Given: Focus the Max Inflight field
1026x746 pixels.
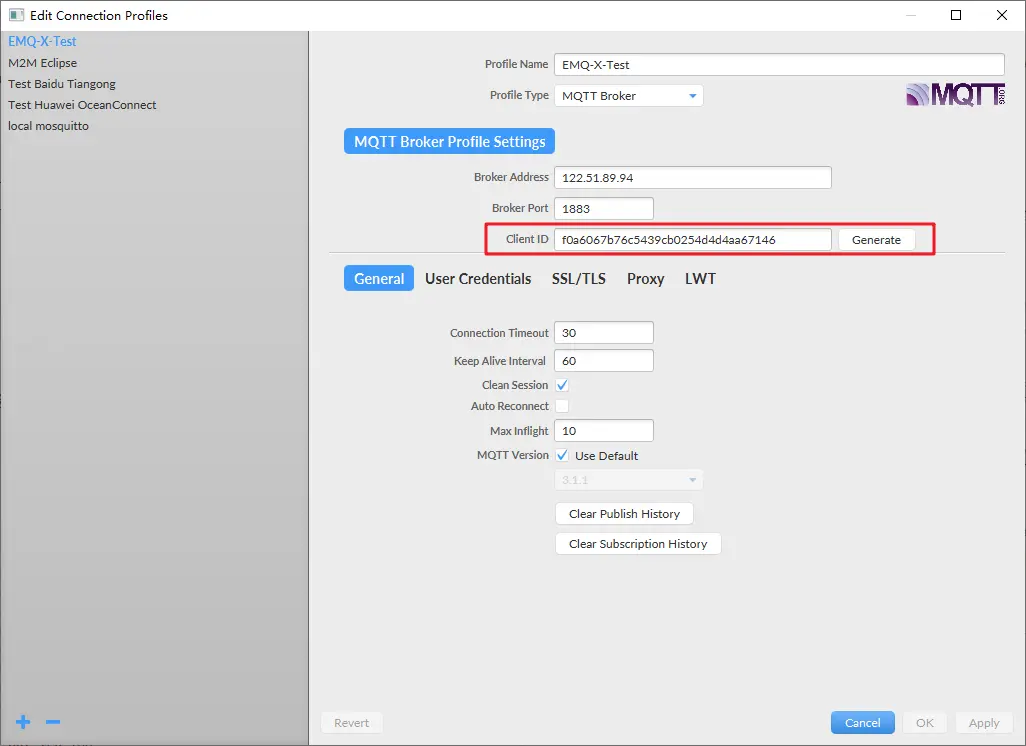Looking at the screenshot, I should (604, 431).
